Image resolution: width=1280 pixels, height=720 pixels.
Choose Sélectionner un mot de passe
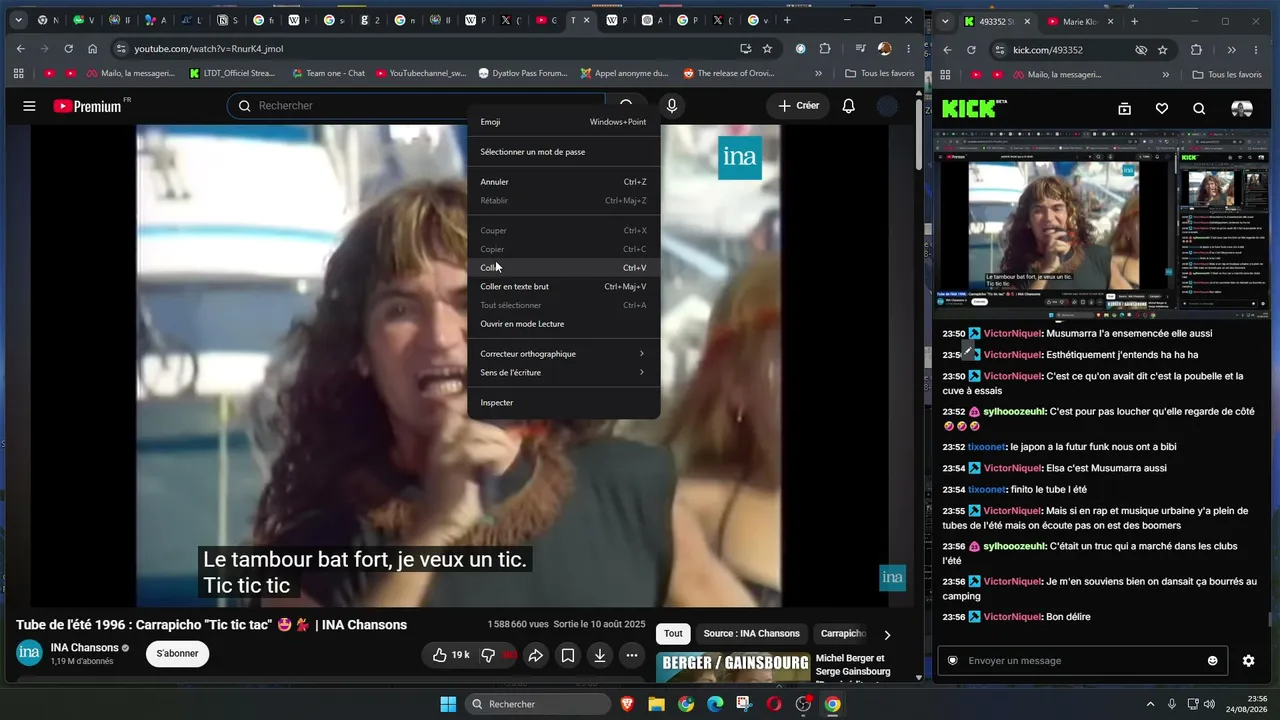[x=564, y=152]
